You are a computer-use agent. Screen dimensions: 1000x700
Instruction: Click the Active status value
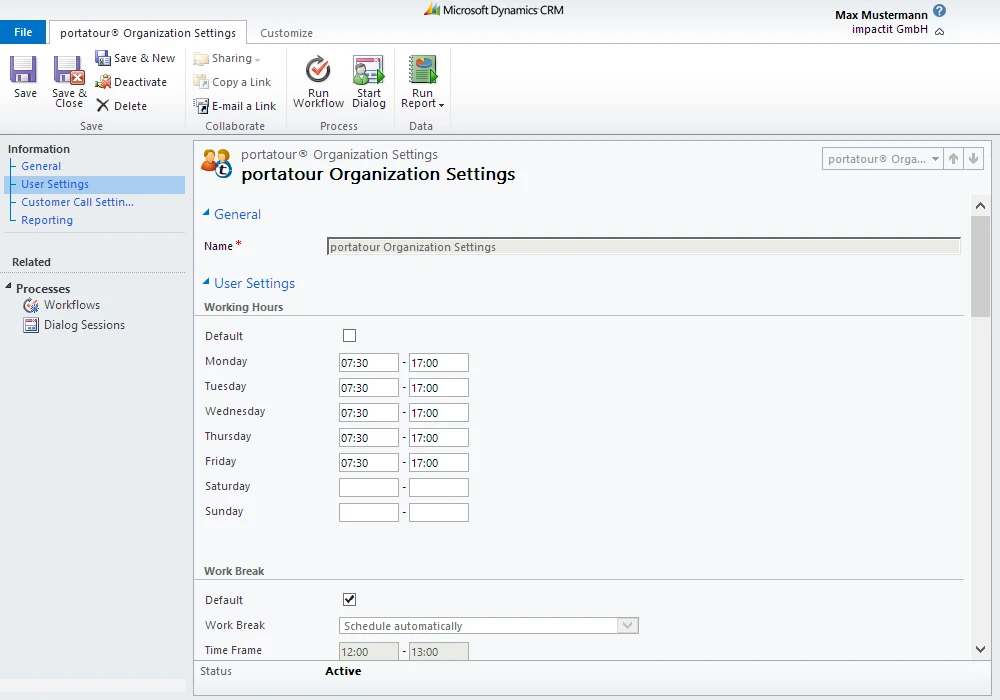(343, 671)
